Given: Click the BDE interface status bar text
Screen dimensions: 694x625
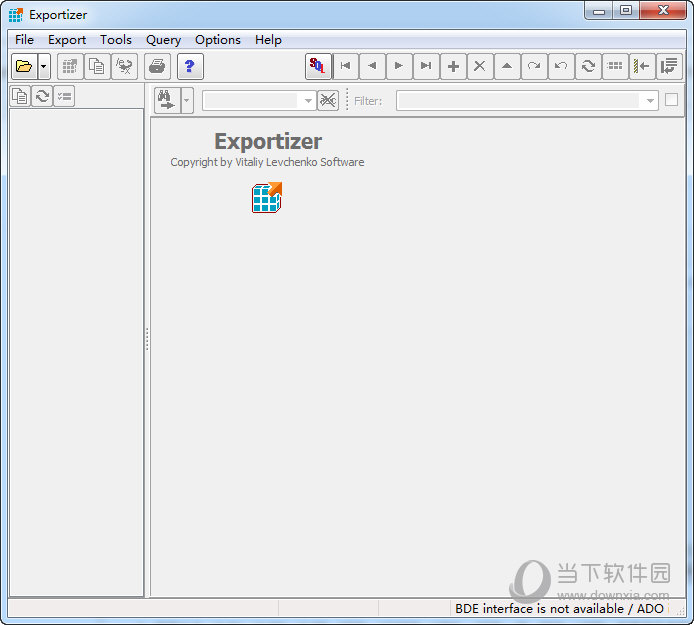Looking at the screenshot, I should pyautogui.click(x=559, y=609).
